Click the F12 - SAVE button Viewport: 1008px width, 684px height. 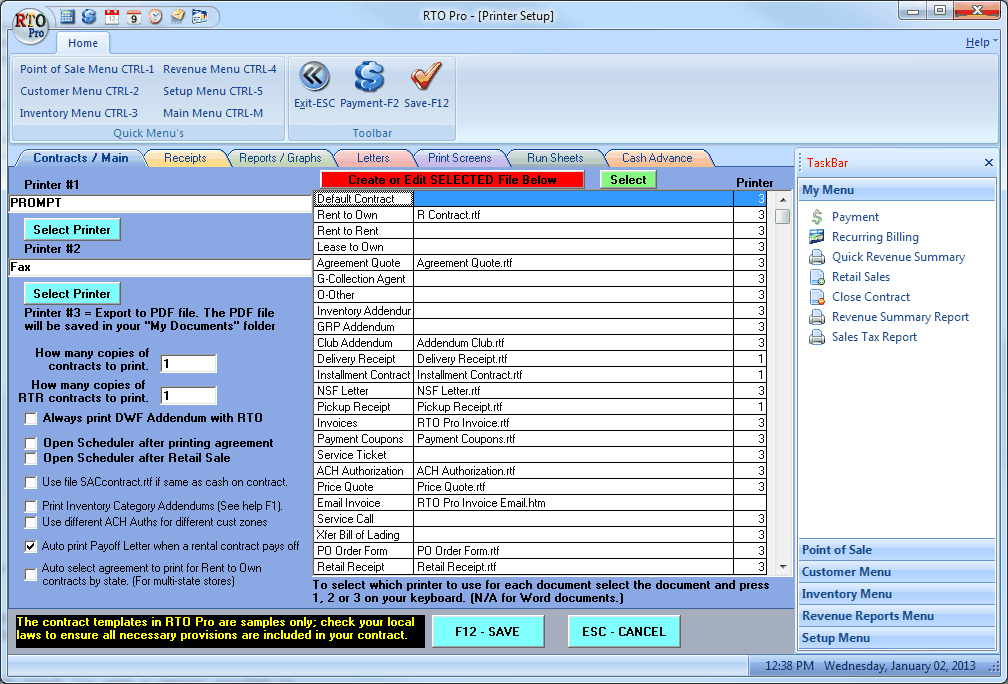click(488, 632)
